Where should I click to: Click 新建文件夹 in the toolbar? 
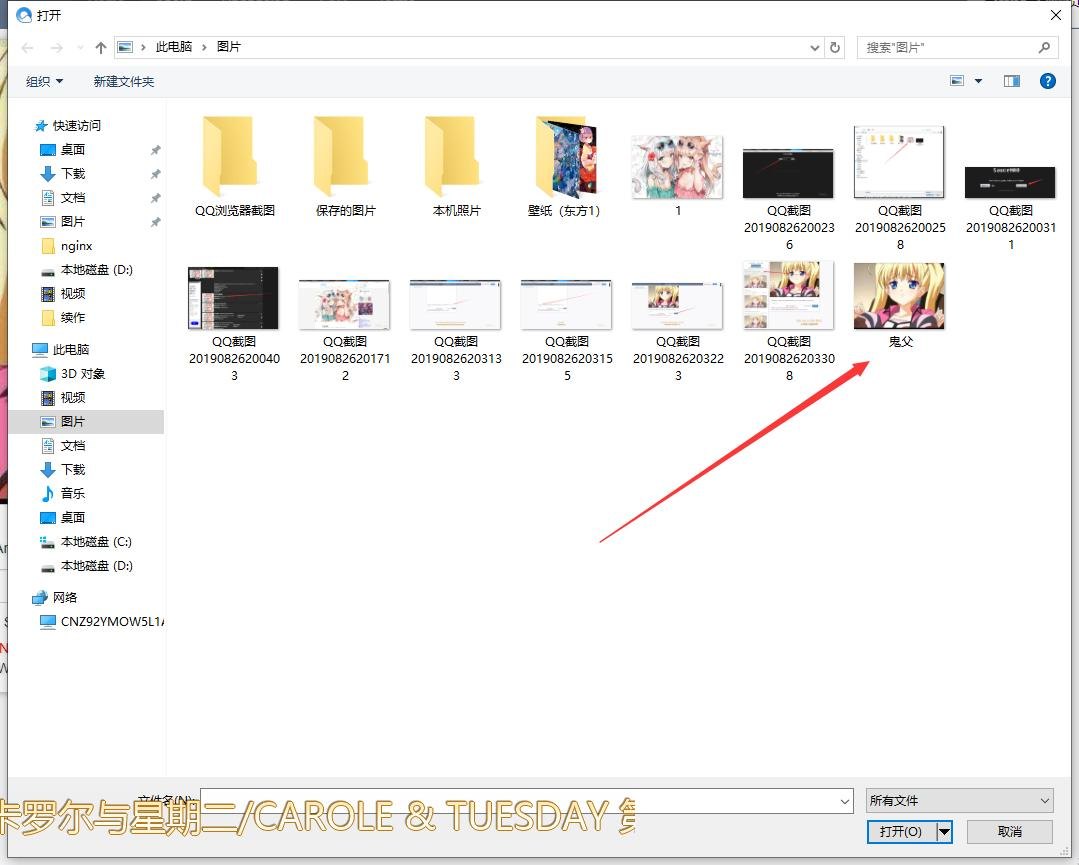point(124,81)
